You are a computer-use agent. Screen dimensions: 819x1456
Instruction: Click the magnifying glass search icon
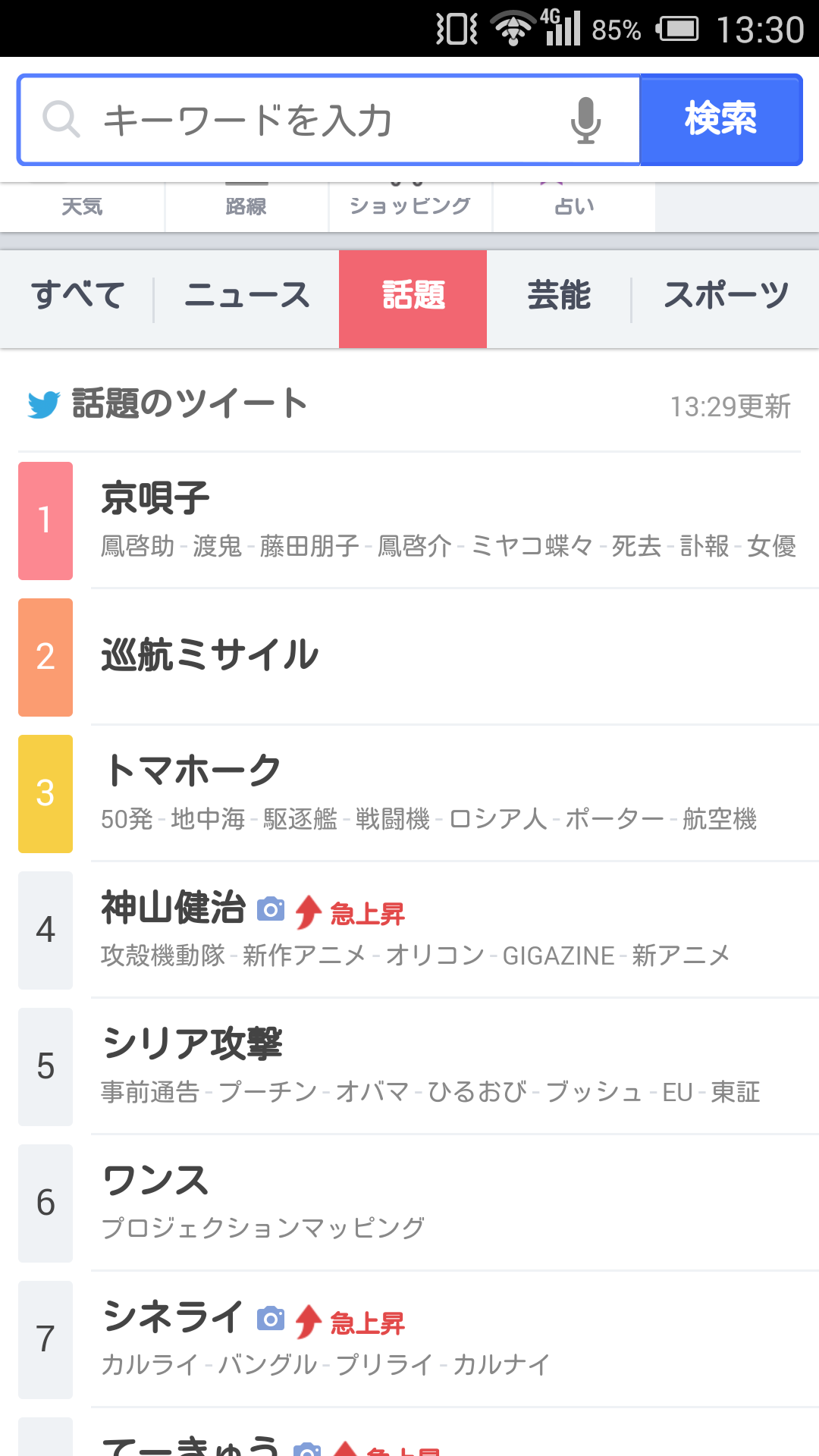(61, 120)
